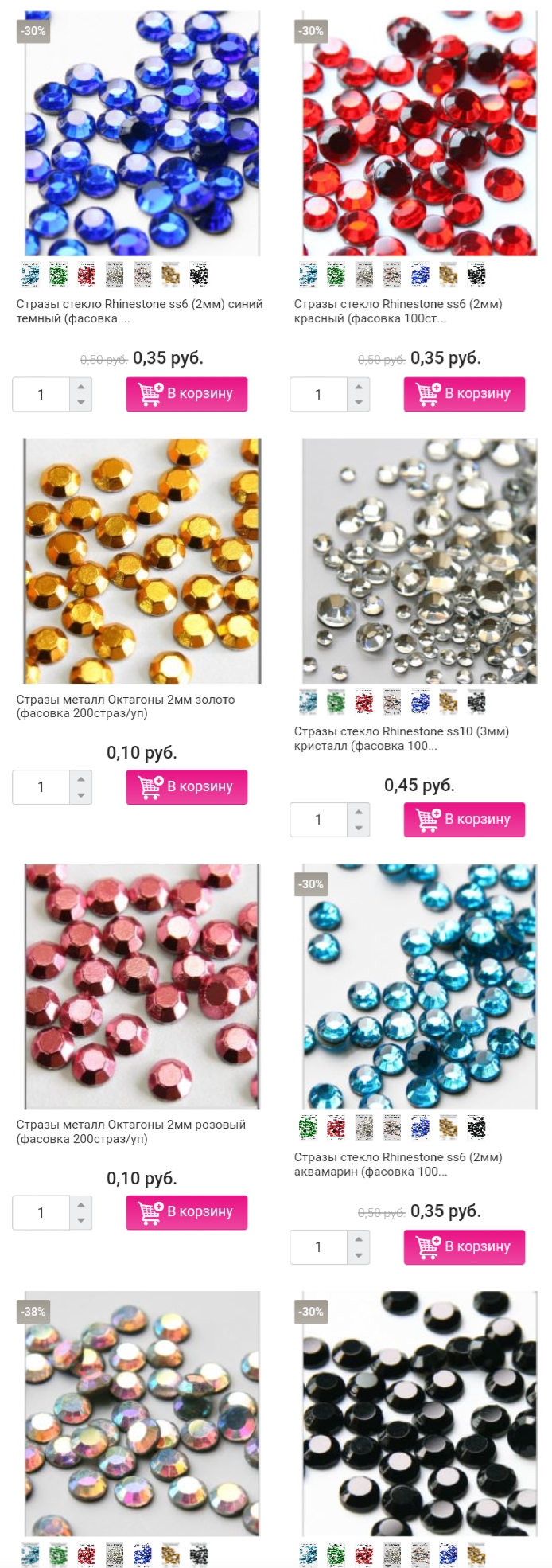Select blue variant under aquamarine rhinestones
The image size is (552, 1568).
tap(420, 1127)
